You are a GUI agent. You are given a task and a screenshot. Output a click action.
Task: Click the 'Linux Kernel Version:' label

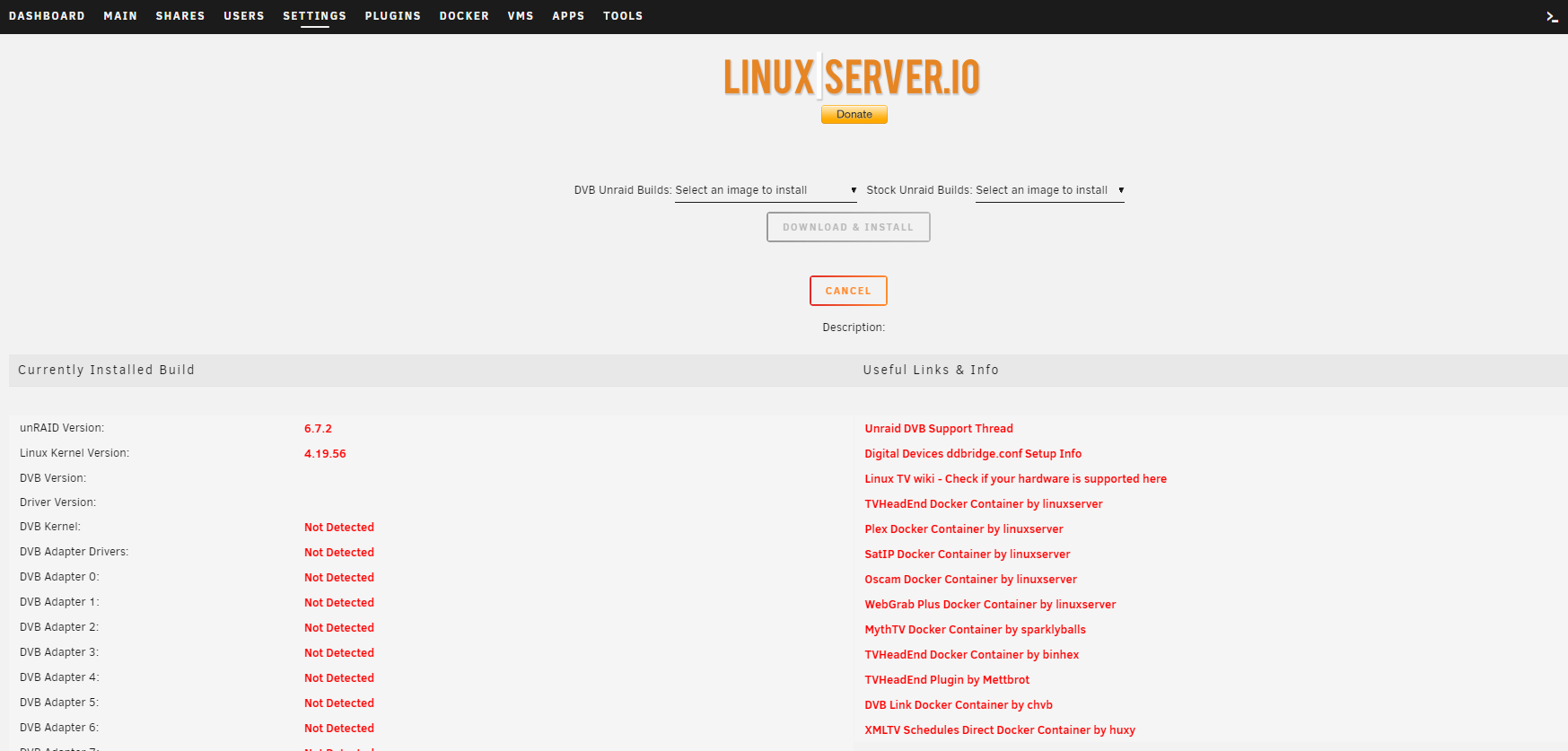pos(74,453)
